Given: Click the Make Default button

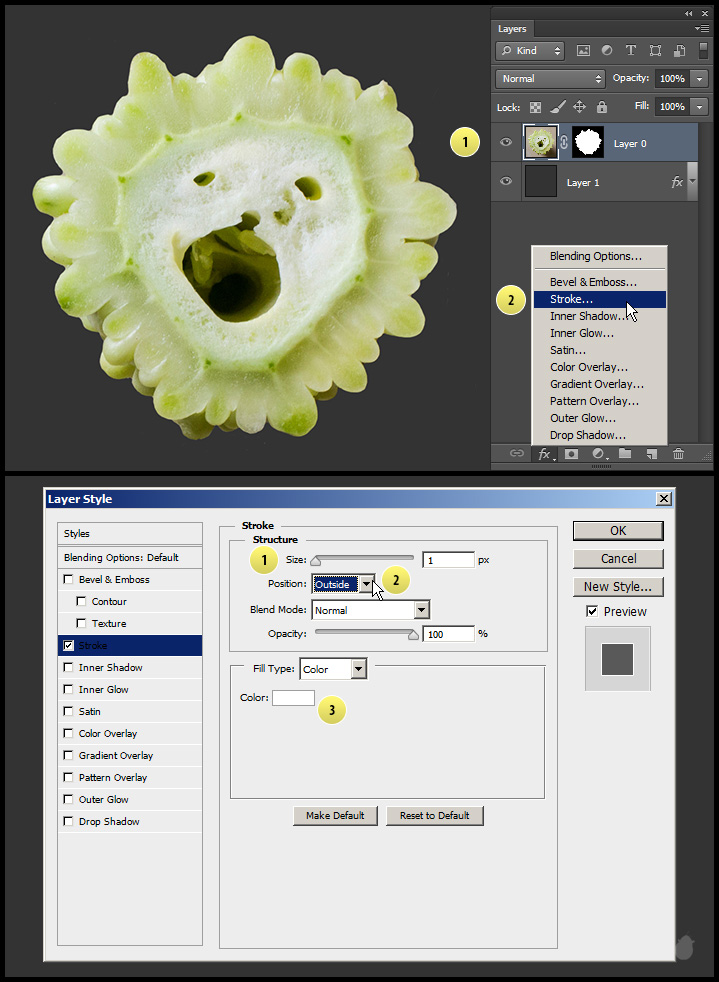Looking at the screenshot, I should click(x=335, y=815).
